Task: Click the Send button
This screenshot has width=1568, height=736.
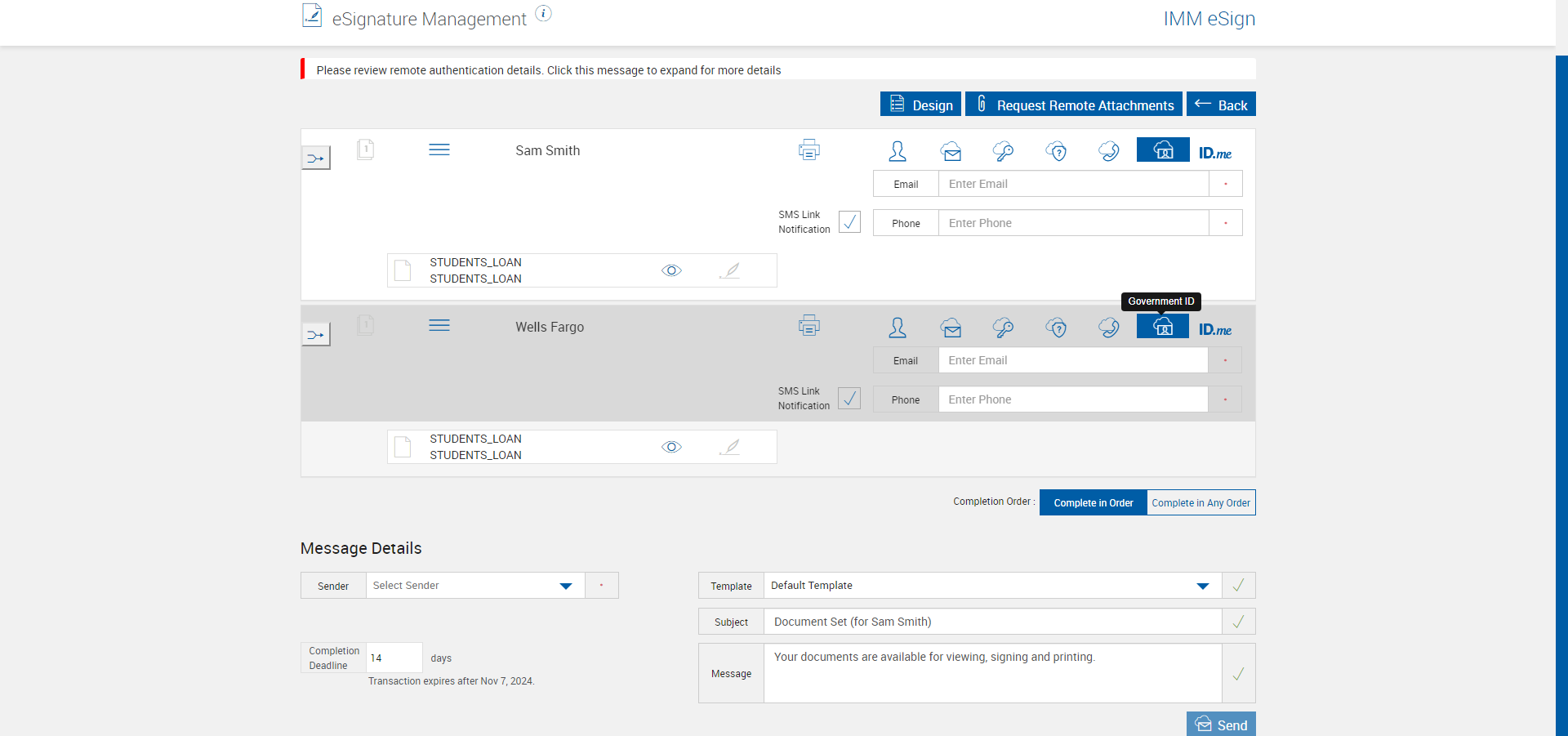Action: pyautogui.click(x=1221, y=724)
